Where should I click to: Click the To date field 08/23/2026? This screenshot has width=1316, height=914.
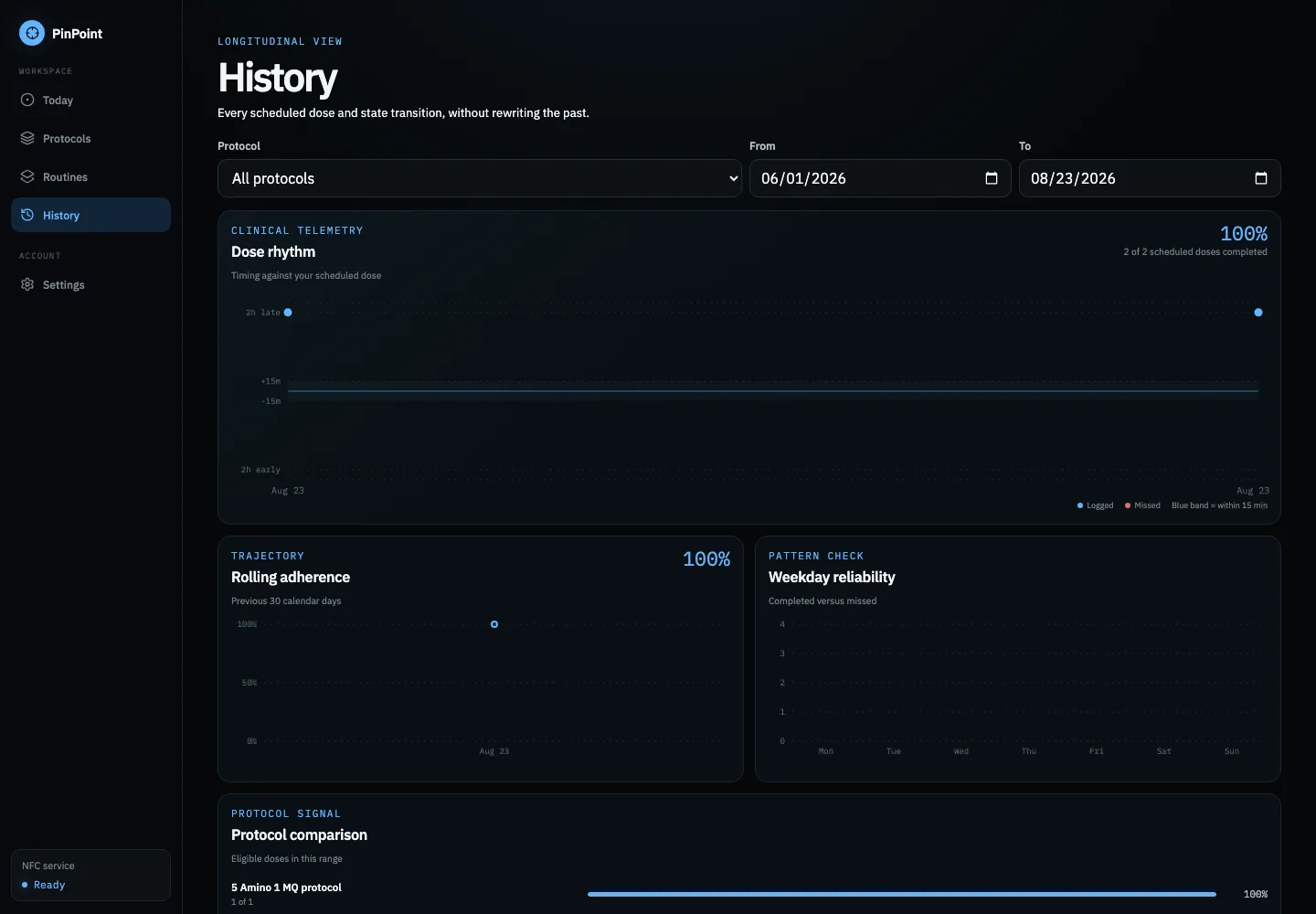tap(1150, 178)
